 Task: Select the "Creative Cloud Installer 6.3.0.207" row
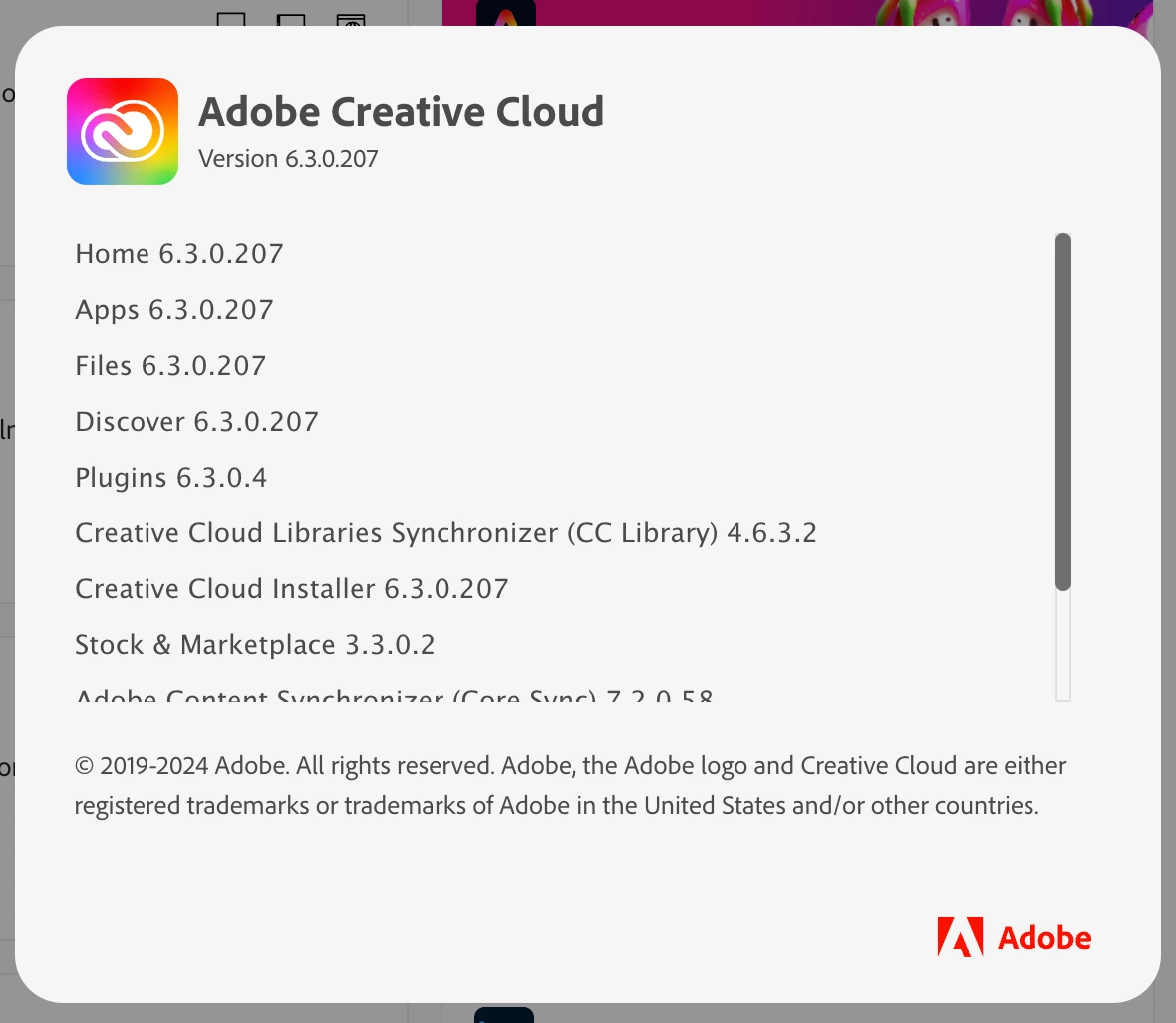click(x=292, y=589)
